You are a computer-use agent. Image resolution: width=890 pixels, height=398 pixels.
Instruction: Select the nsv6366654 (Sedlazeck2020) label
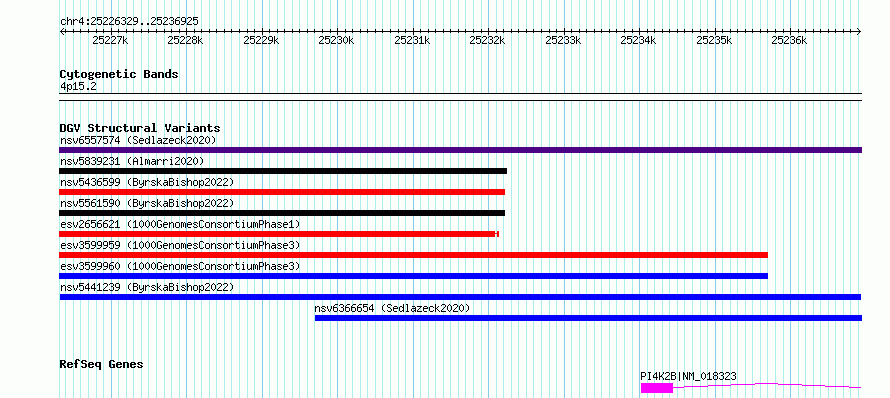pos(393,308)
